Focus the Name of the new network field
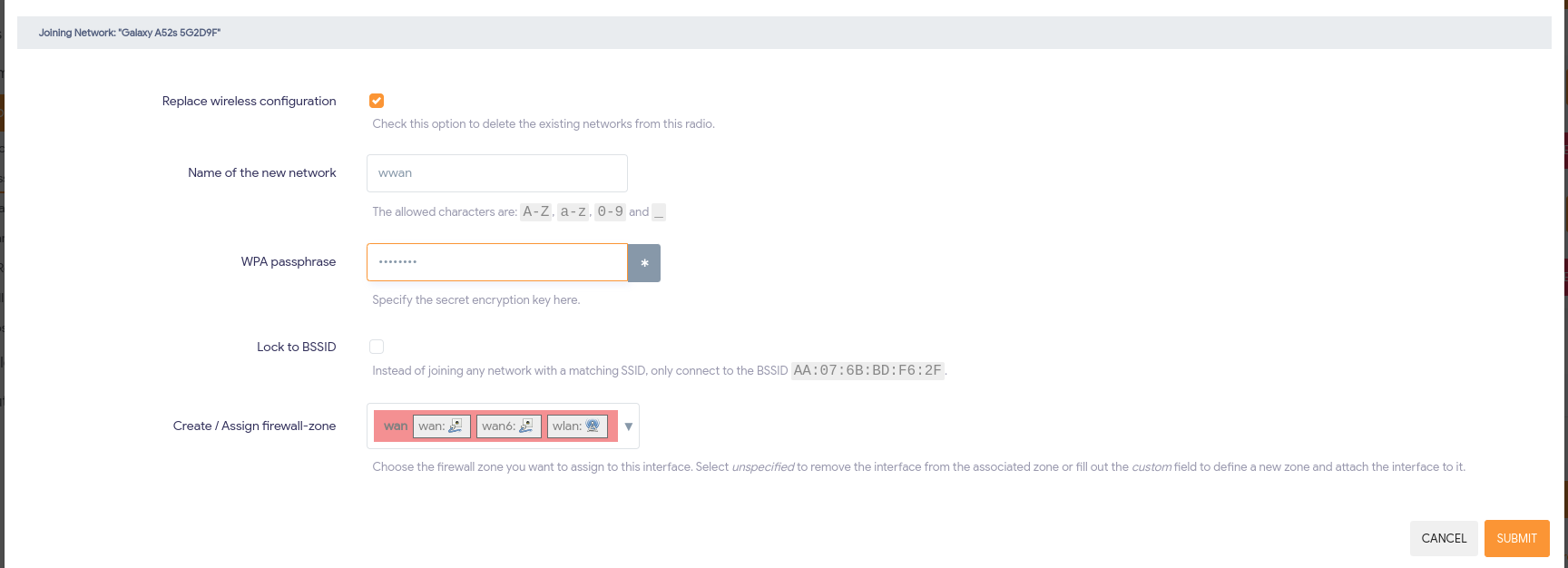 tap(496, 173)
